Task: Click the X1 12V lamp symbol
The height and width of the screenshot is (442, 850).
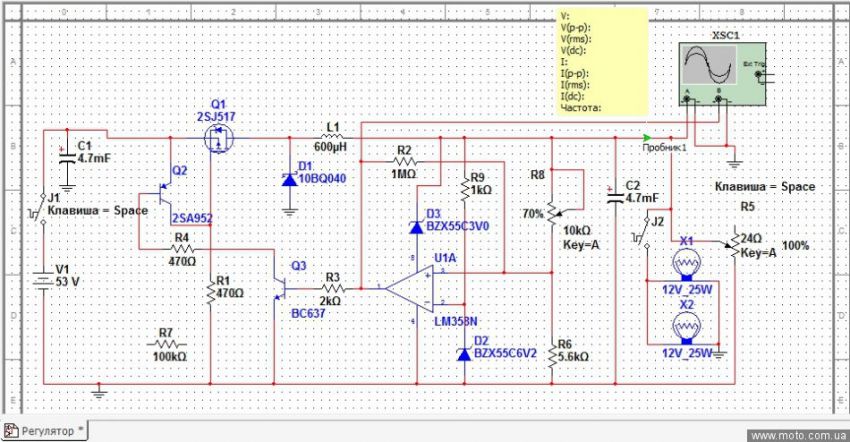Action: pyautogui.click(x=686, y=264)
